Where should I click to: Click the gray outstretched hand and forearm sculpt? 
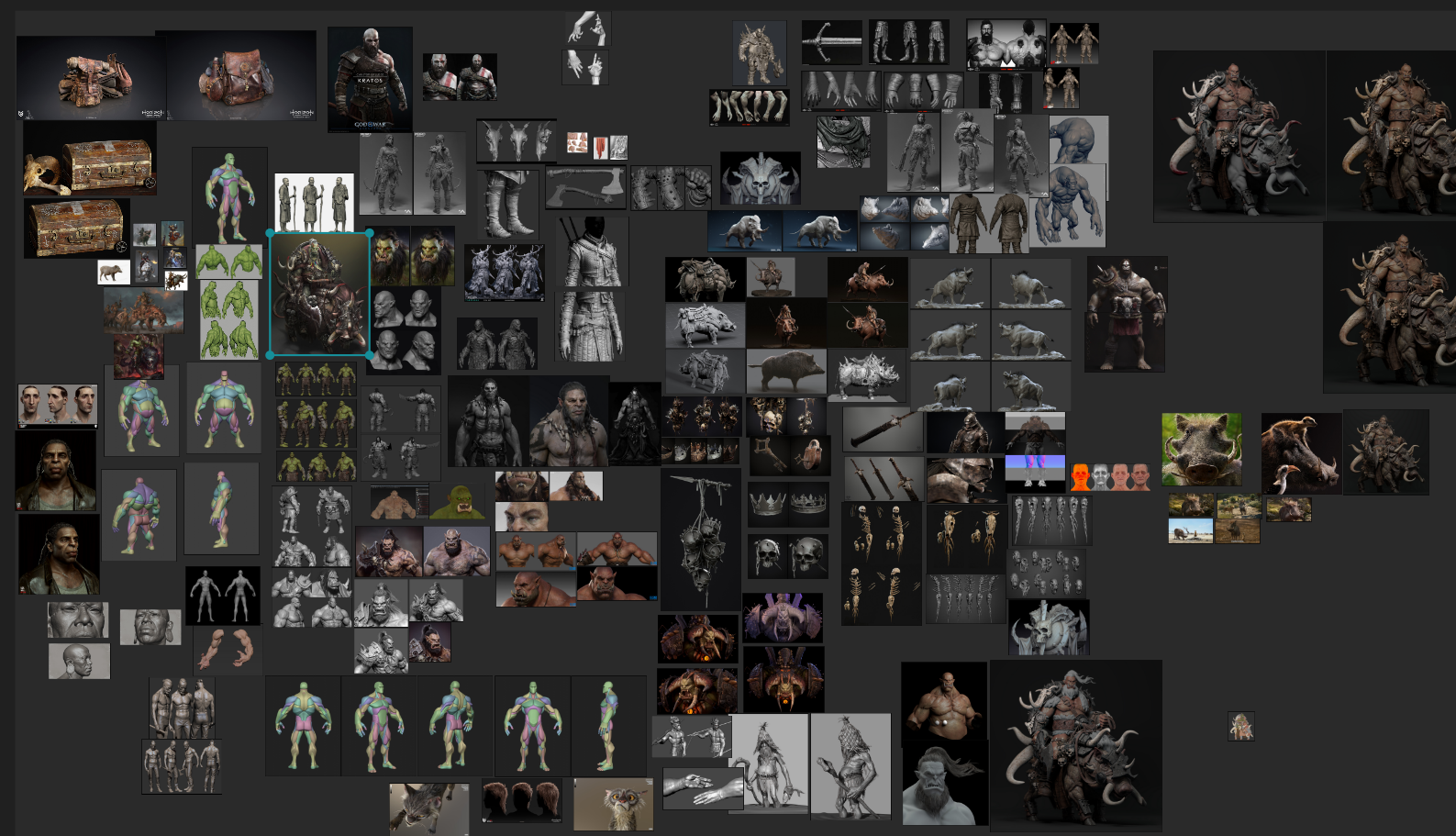(703, 790)
